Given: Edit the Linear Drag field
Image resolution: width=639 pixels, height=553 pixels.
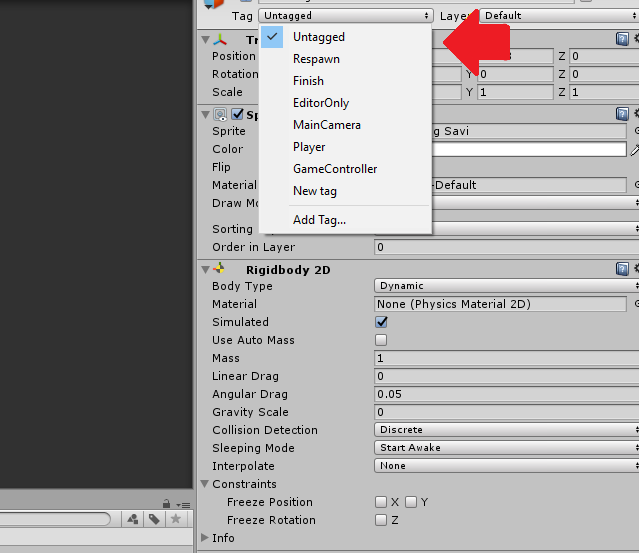Looking at the screenshot, I should (x=506, y=376).
